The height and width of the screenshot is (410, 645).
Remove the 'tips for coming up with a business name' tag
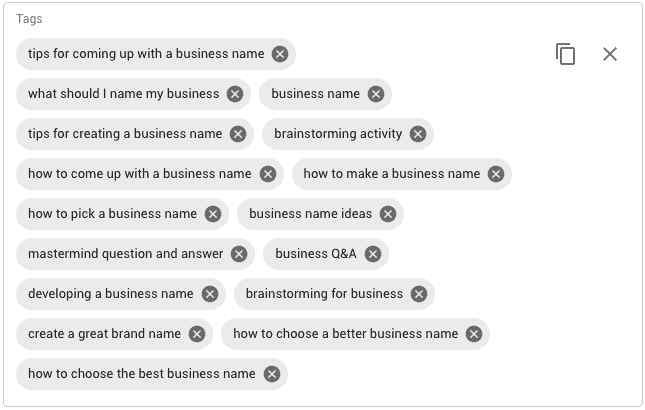point(280,54)
